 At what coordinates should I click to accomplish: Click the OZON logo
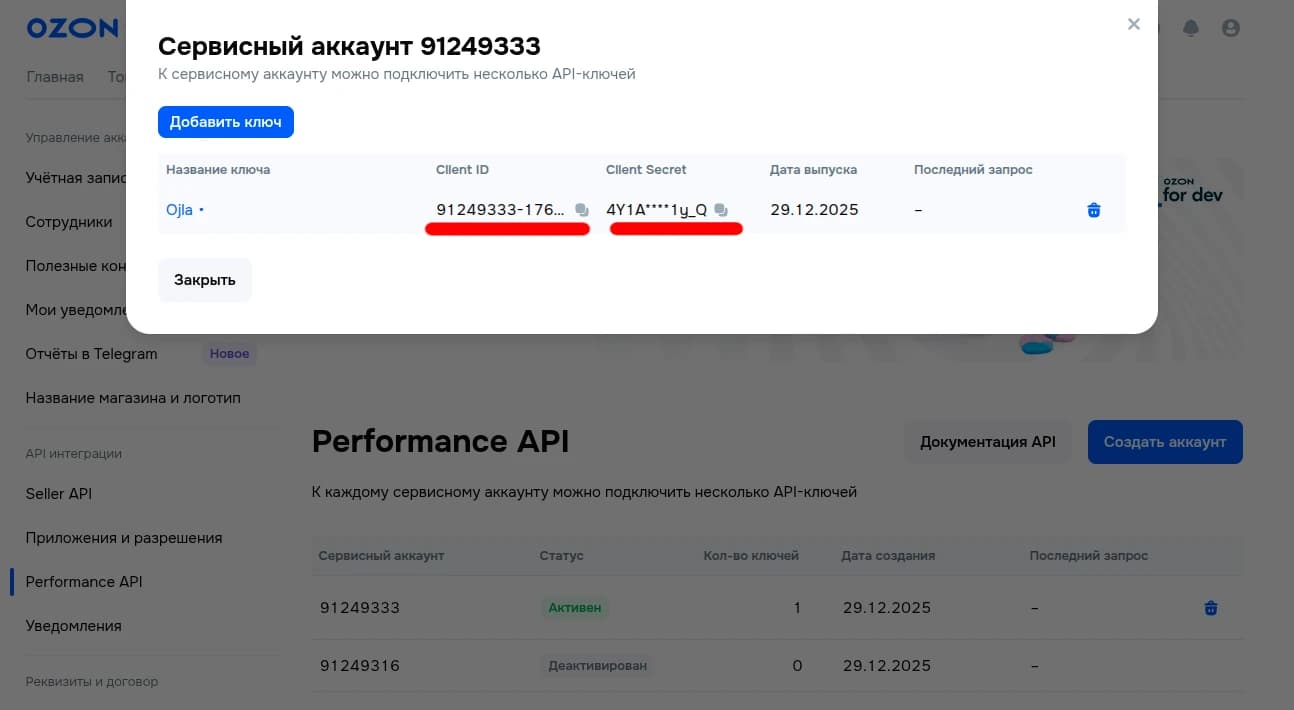(x=72, y=28)
